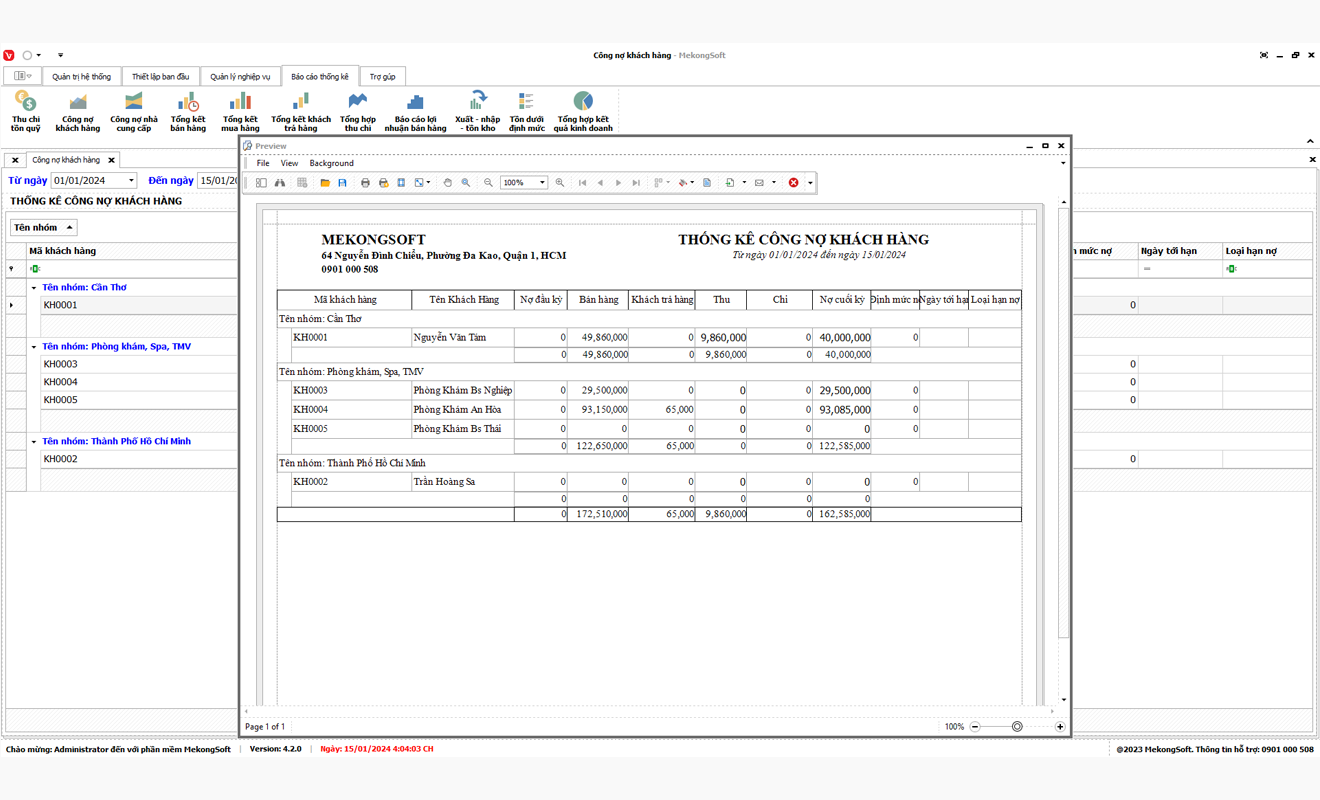Toggle the document map in Preview toolbar
Image resolution: width=1320 pixels, height=800 pixels.
pos(261,183)
